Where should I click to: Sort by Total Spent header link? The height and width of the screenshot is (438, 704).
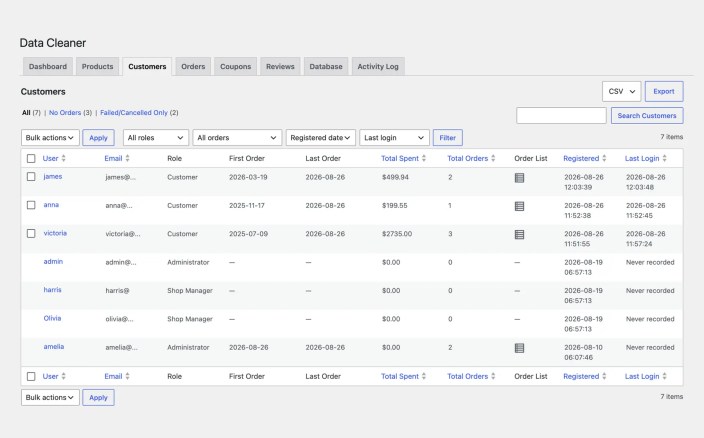pos(400,158)
